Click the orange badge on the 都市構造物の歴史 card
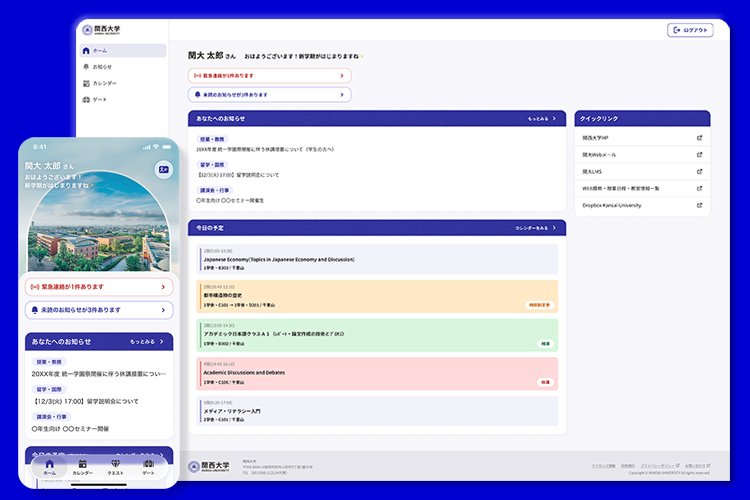 pos(539,305)
